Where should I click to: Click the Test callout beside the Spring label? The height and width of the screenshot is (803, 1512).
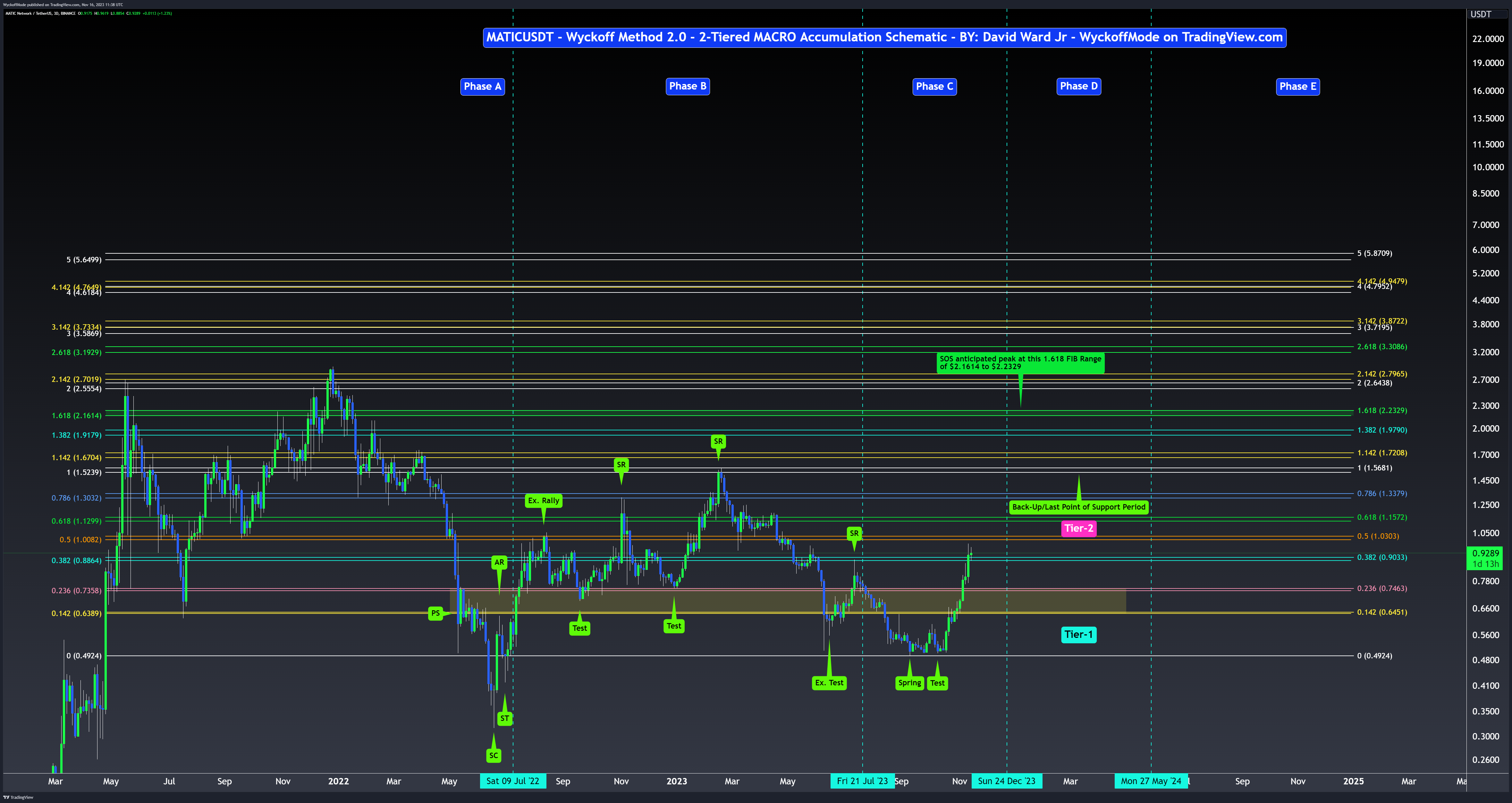coord(937,683)
